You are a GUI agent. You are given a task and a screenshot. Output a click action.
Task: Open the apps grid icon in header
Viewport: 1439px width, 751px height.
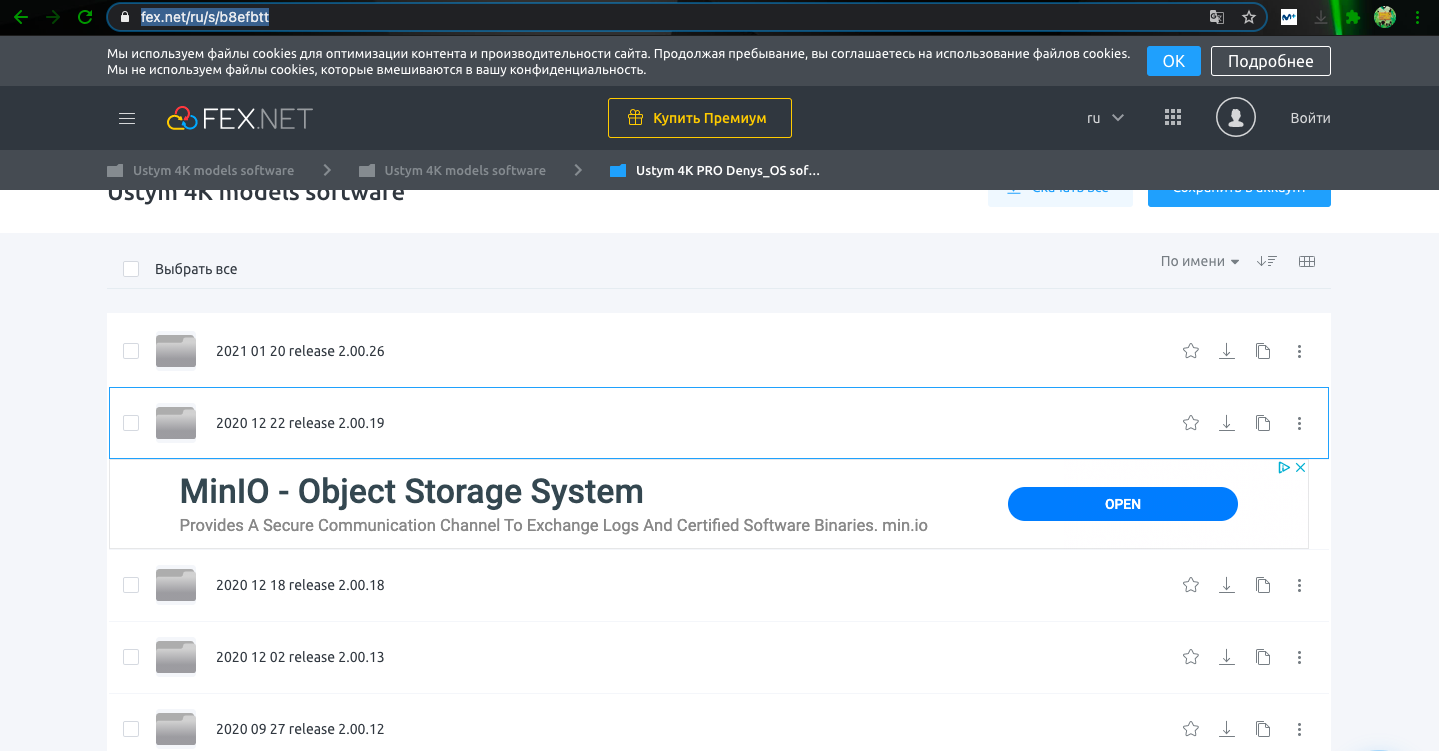1173,118
